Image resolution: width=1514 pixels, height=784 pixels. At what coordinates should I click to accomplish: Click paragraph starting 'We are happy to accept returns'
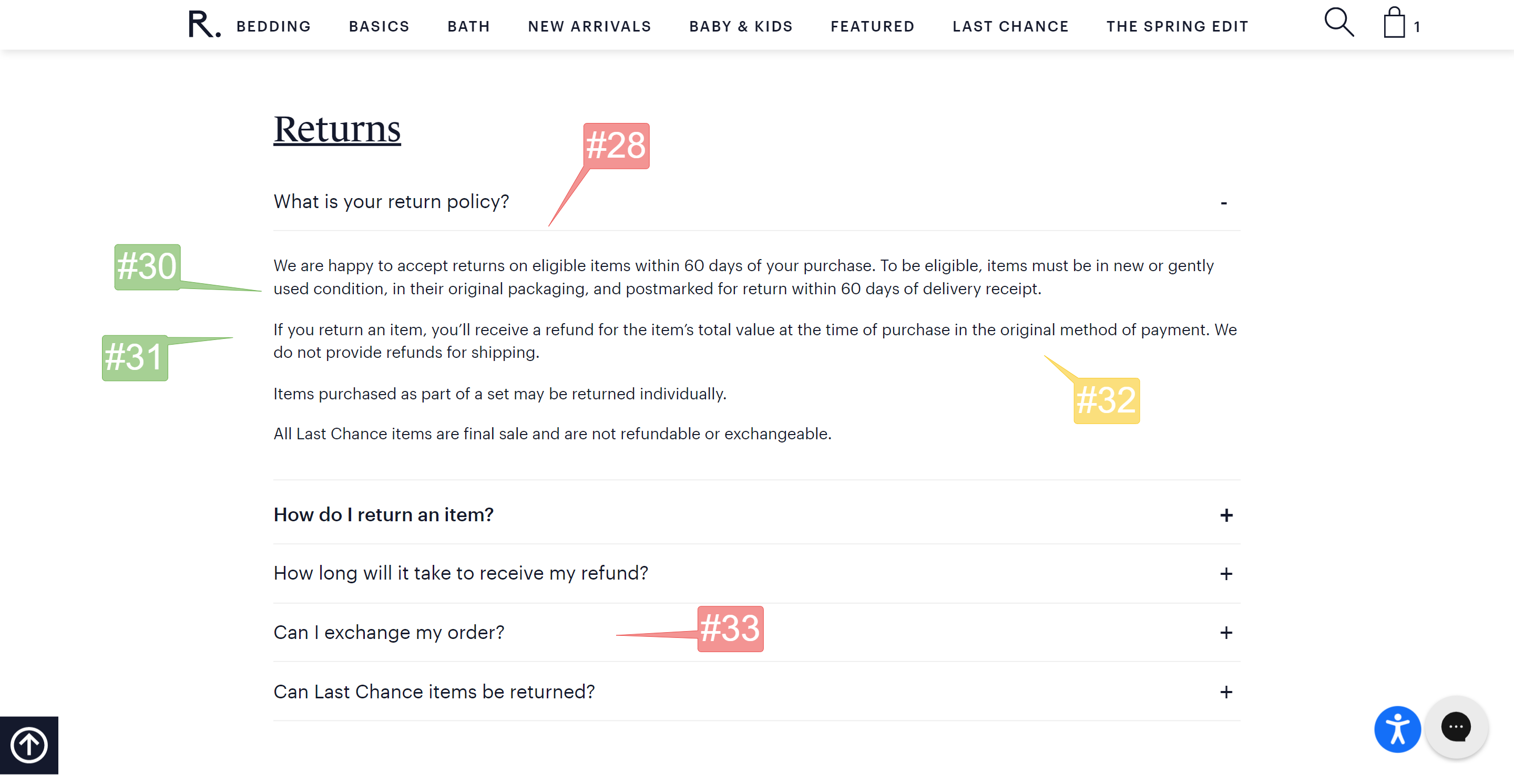tap(743, 276)
